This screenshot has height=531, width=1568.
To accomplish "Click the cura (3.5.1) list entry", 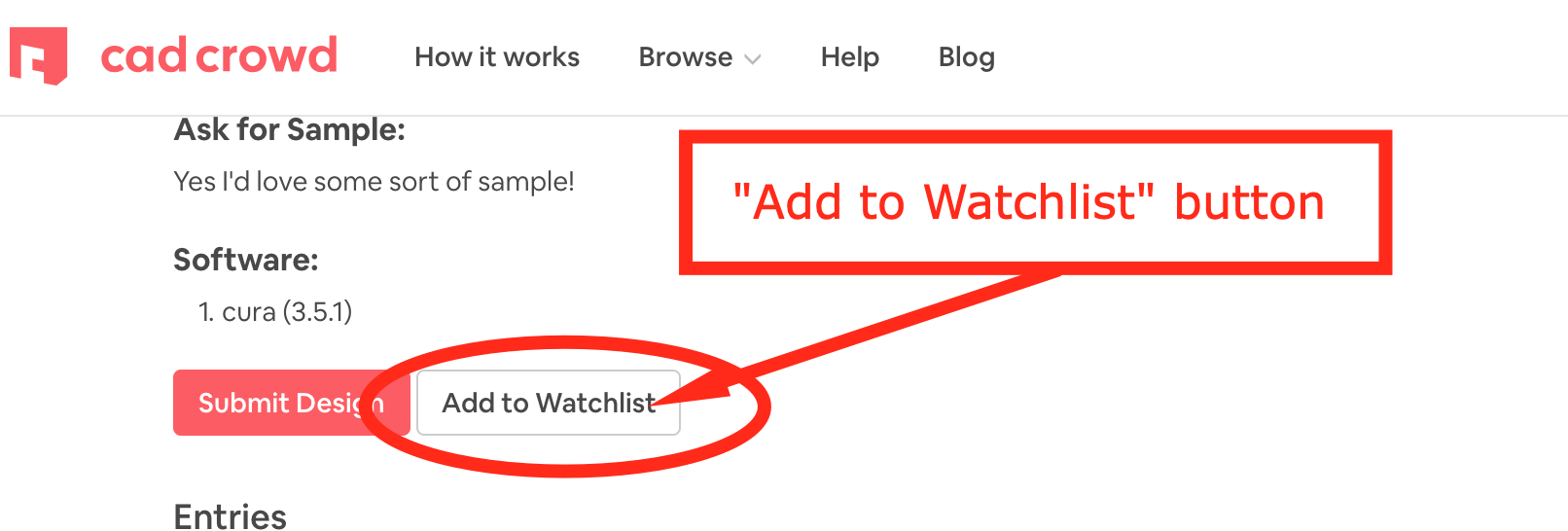I will (287, 312).
